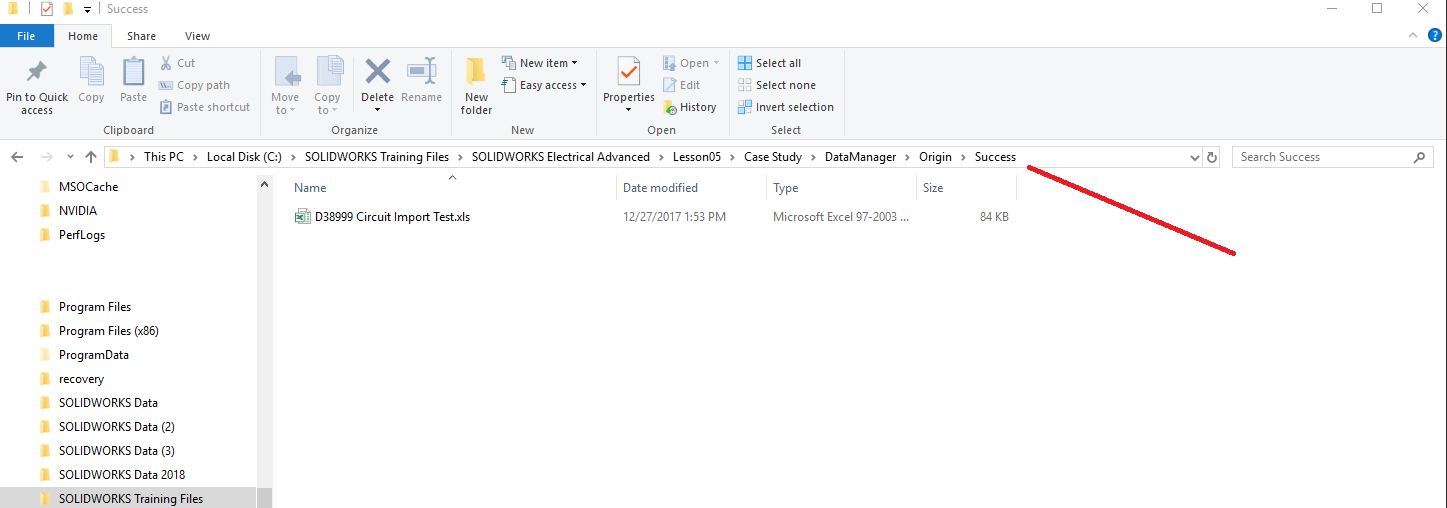
Task: Expand the Properties dropdown arrow
Action: point(629,110)
